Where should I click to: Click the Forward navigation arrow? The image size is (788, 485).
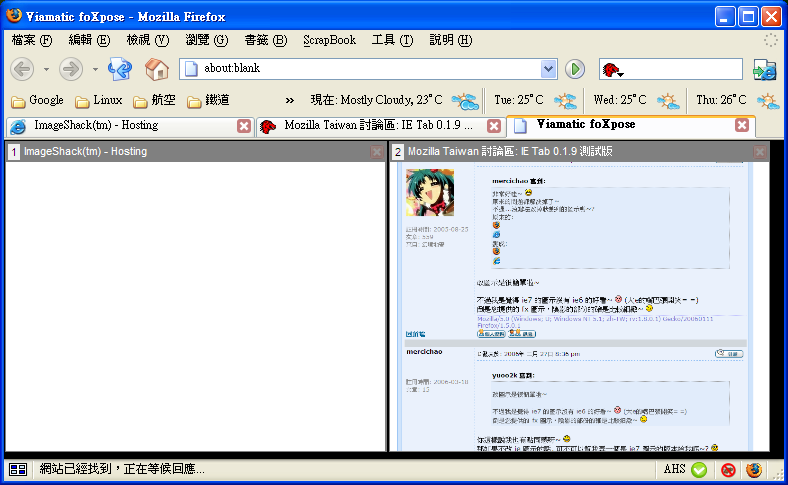pos(70,69)
